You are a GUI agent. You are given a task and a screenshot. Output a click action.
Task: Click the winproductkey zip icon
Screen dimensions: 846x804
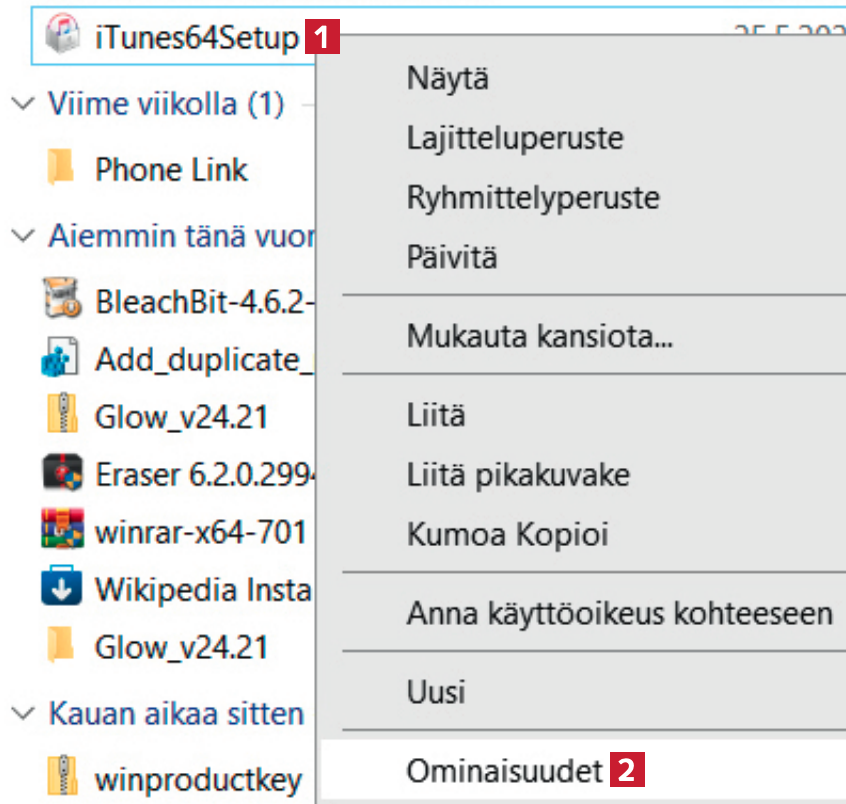62,777
